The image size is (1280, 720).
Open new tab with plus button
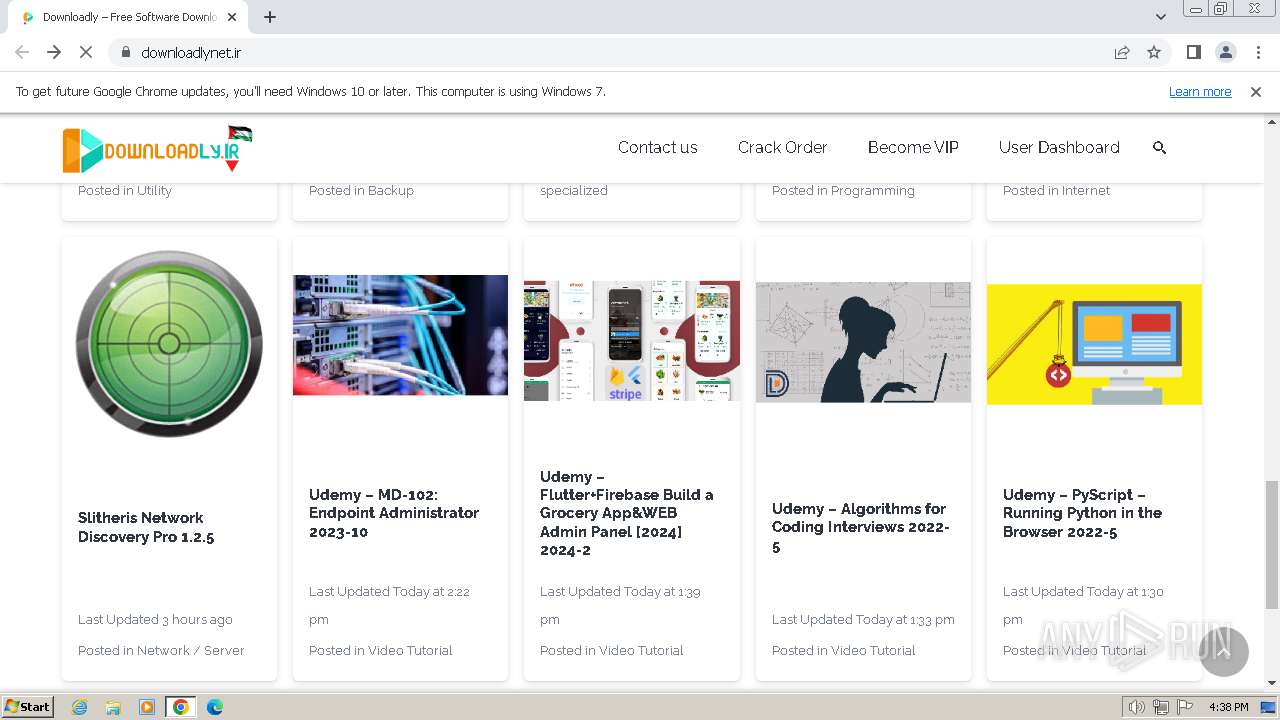point(270,17)
